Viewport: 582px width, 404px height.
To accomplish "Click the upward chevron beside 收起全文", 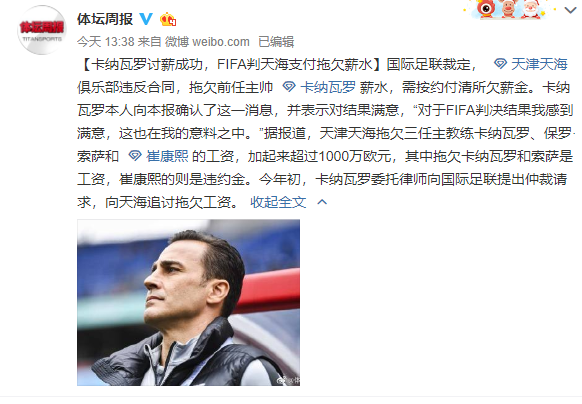I will (322, 202).
